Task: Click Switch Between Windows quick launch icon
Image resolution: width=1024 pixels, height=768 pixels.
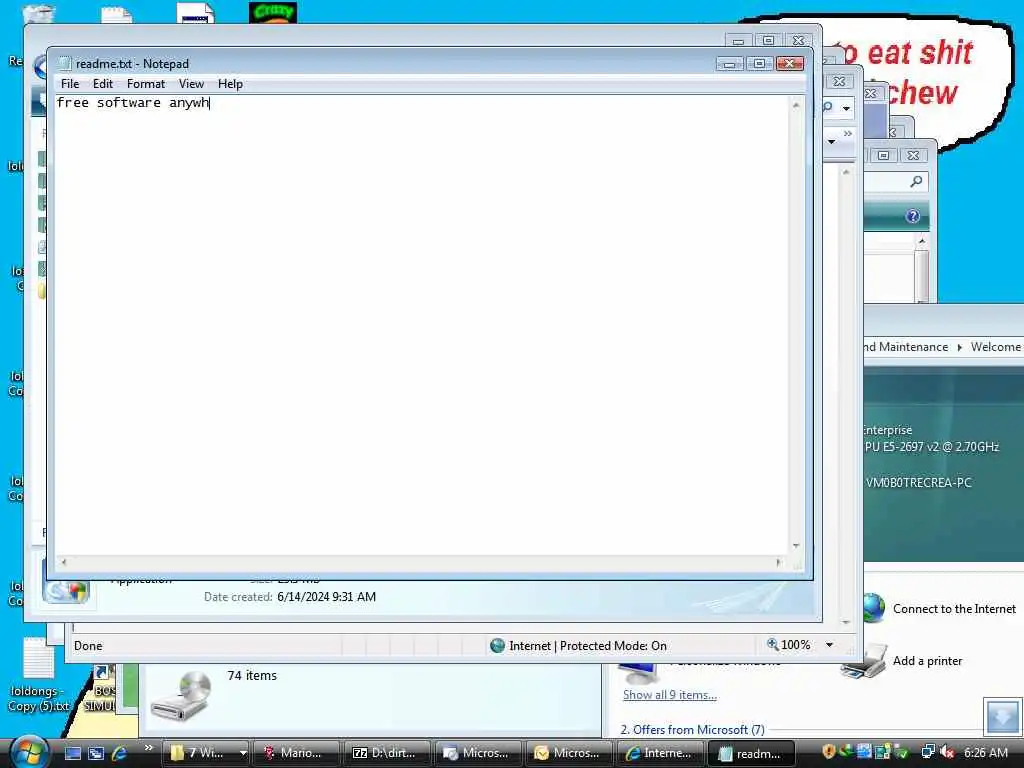Action: click(x=96, y=753)
